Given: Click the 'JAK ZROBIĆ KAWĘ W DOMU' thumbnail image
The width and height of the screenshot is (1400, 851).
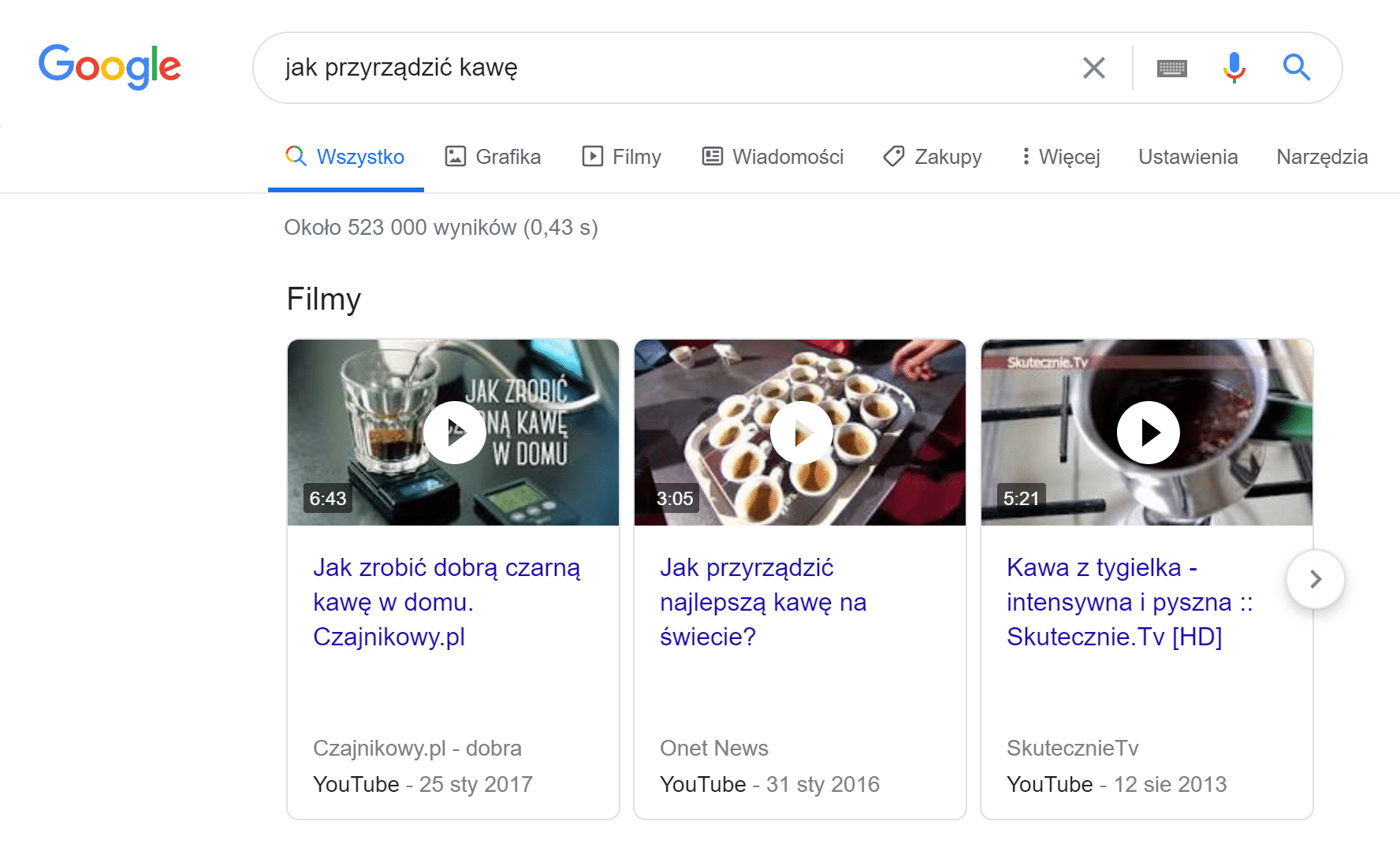Looking at the screenshot, I should click(x=453, y=433).
